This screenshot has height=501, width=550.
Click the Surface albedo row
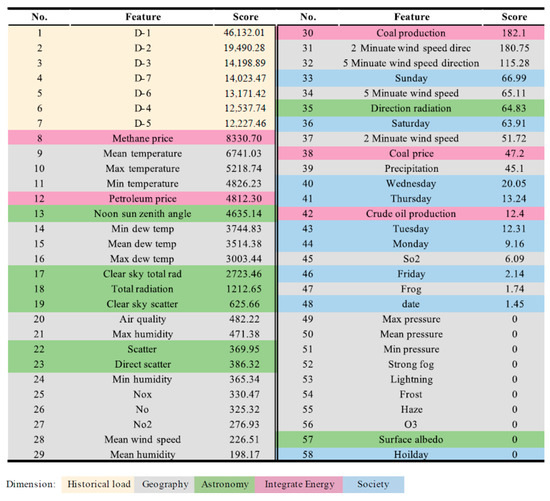click(x=411, y=439)
